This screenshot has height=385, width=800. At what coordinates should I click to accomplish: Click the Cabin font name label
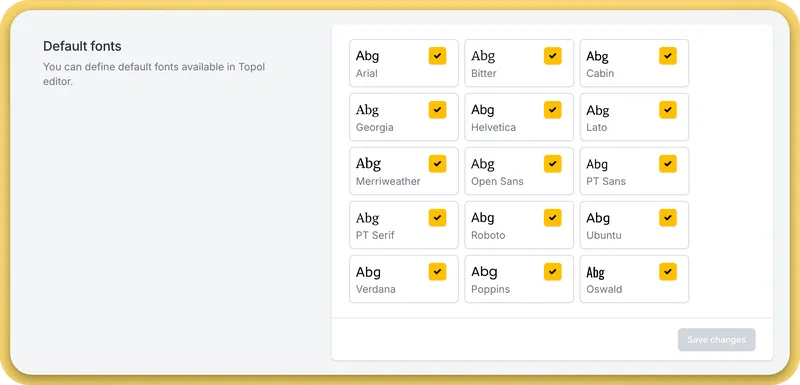pos(600,73)
